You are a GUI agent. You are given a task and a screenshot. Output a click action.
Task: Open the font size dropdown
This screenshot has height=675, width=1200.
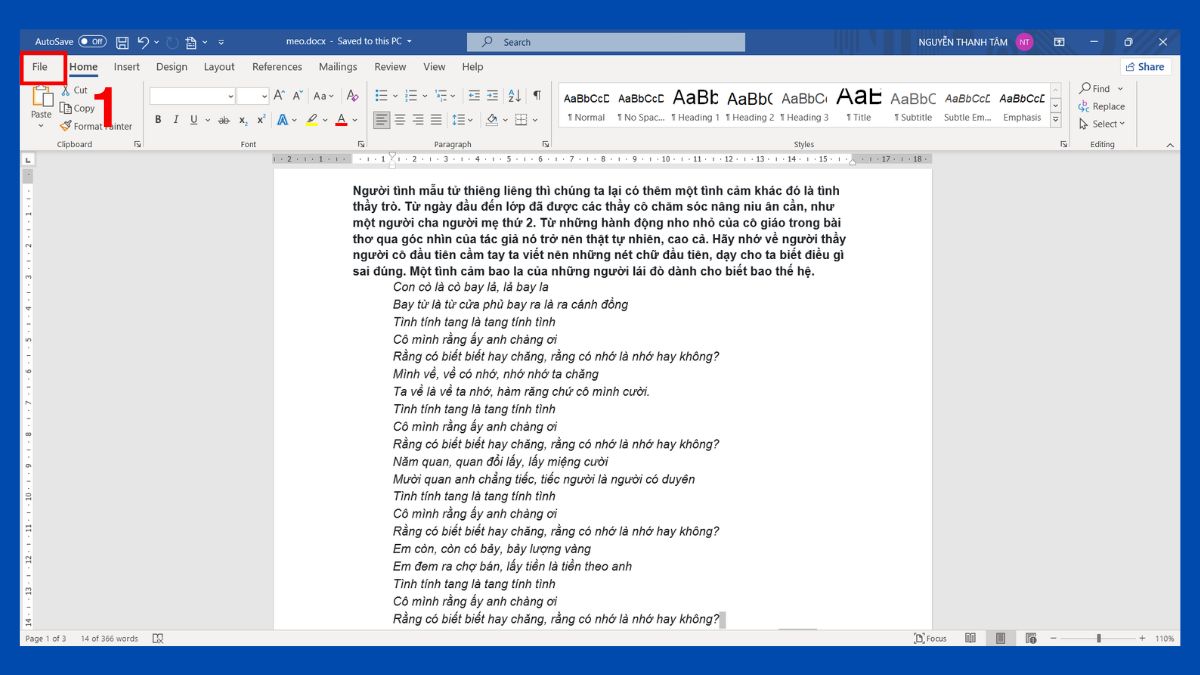265,96
